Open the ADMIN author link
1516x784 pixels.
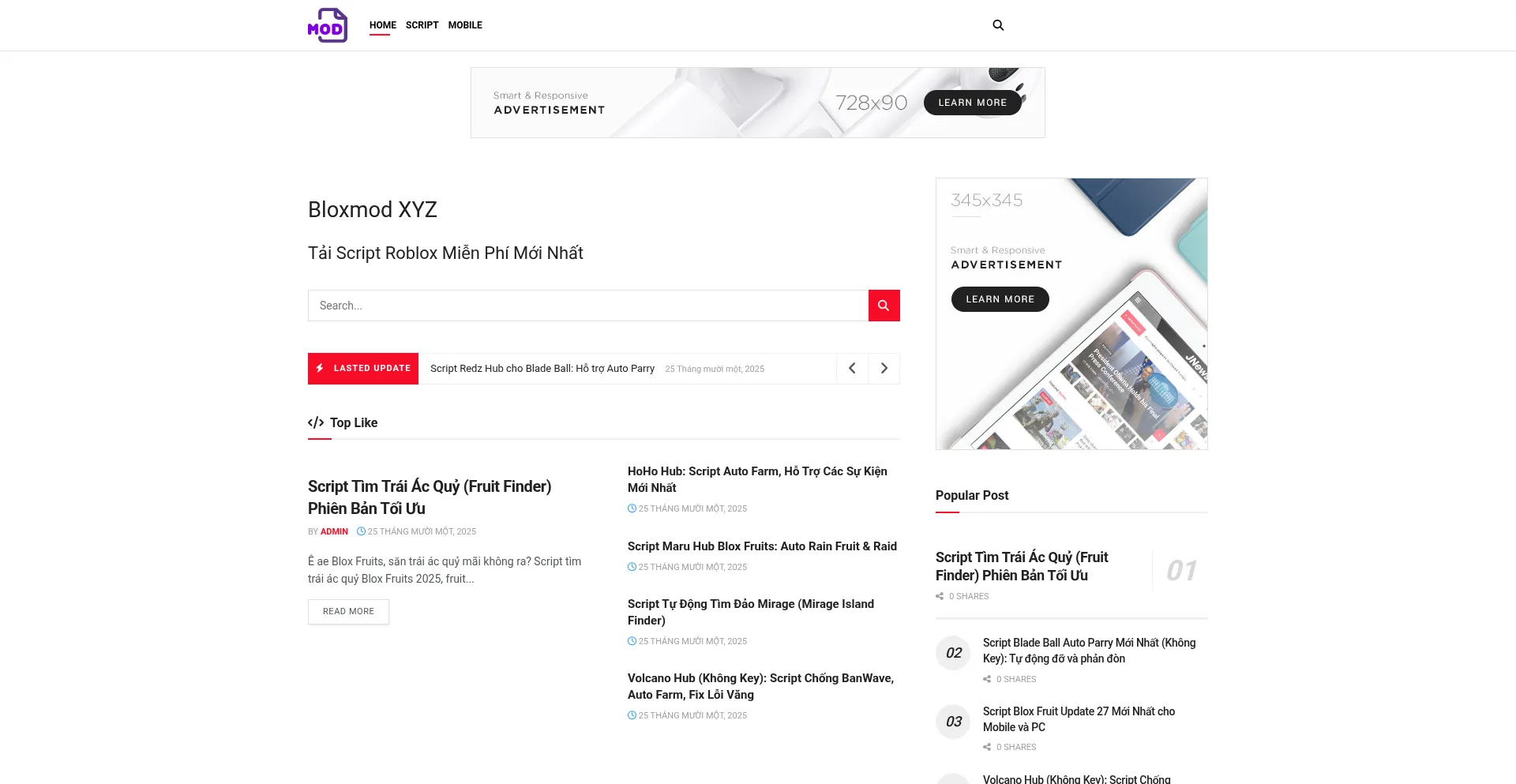(334, 531)
